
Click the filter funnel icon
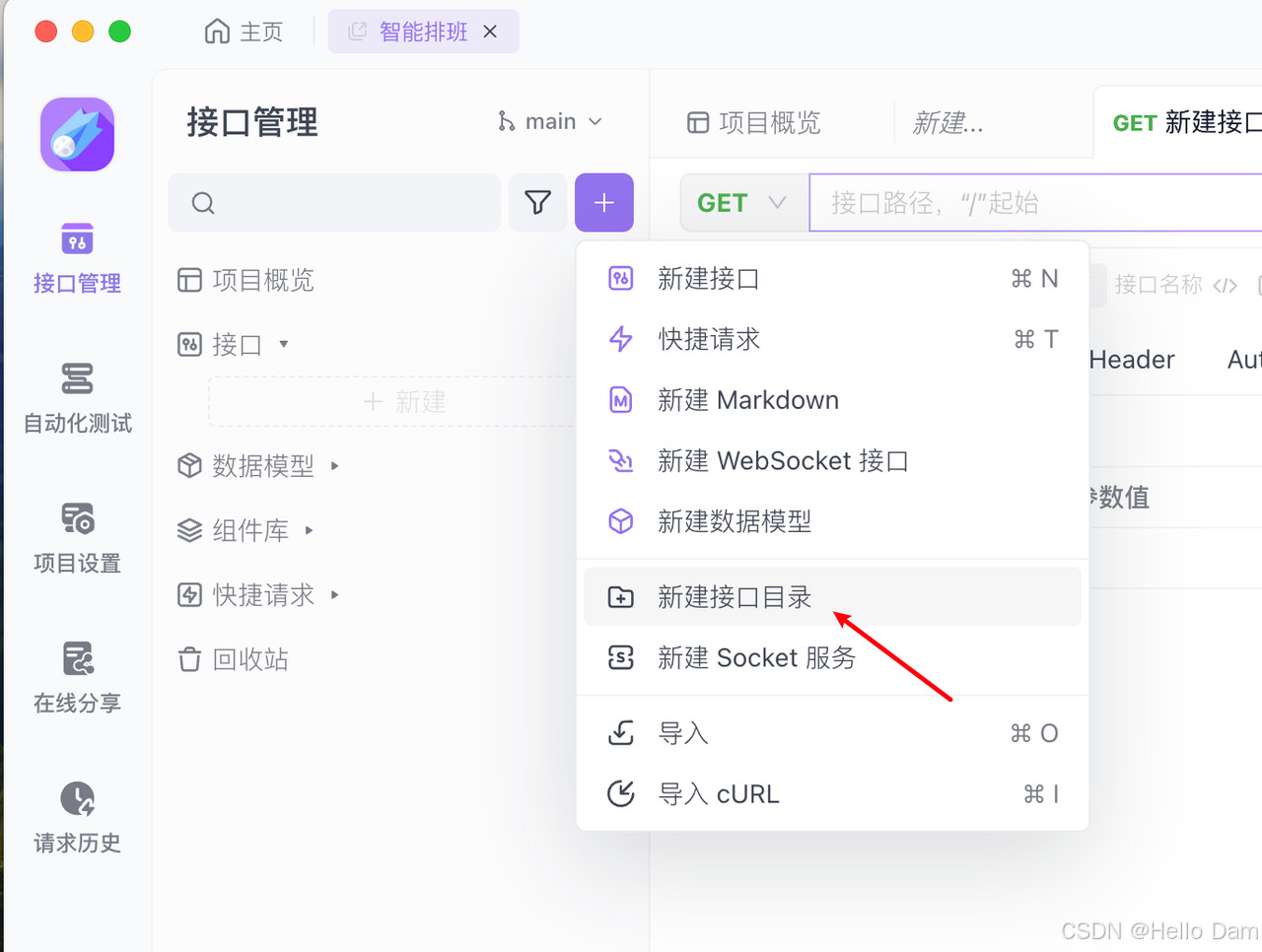point(537,203)
